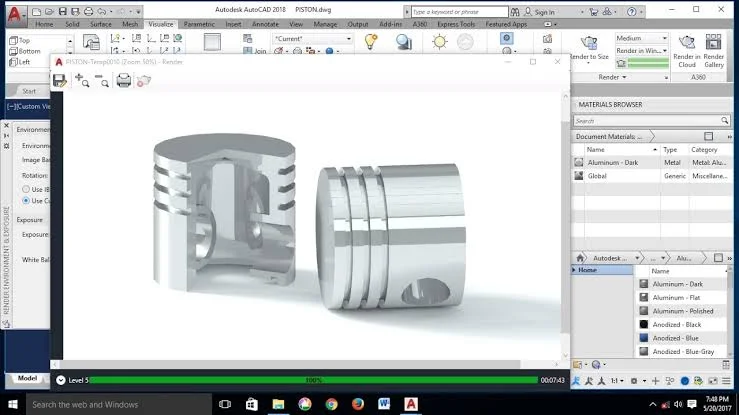Open the AutoCAD application menu logo

[x=15, y=14]
